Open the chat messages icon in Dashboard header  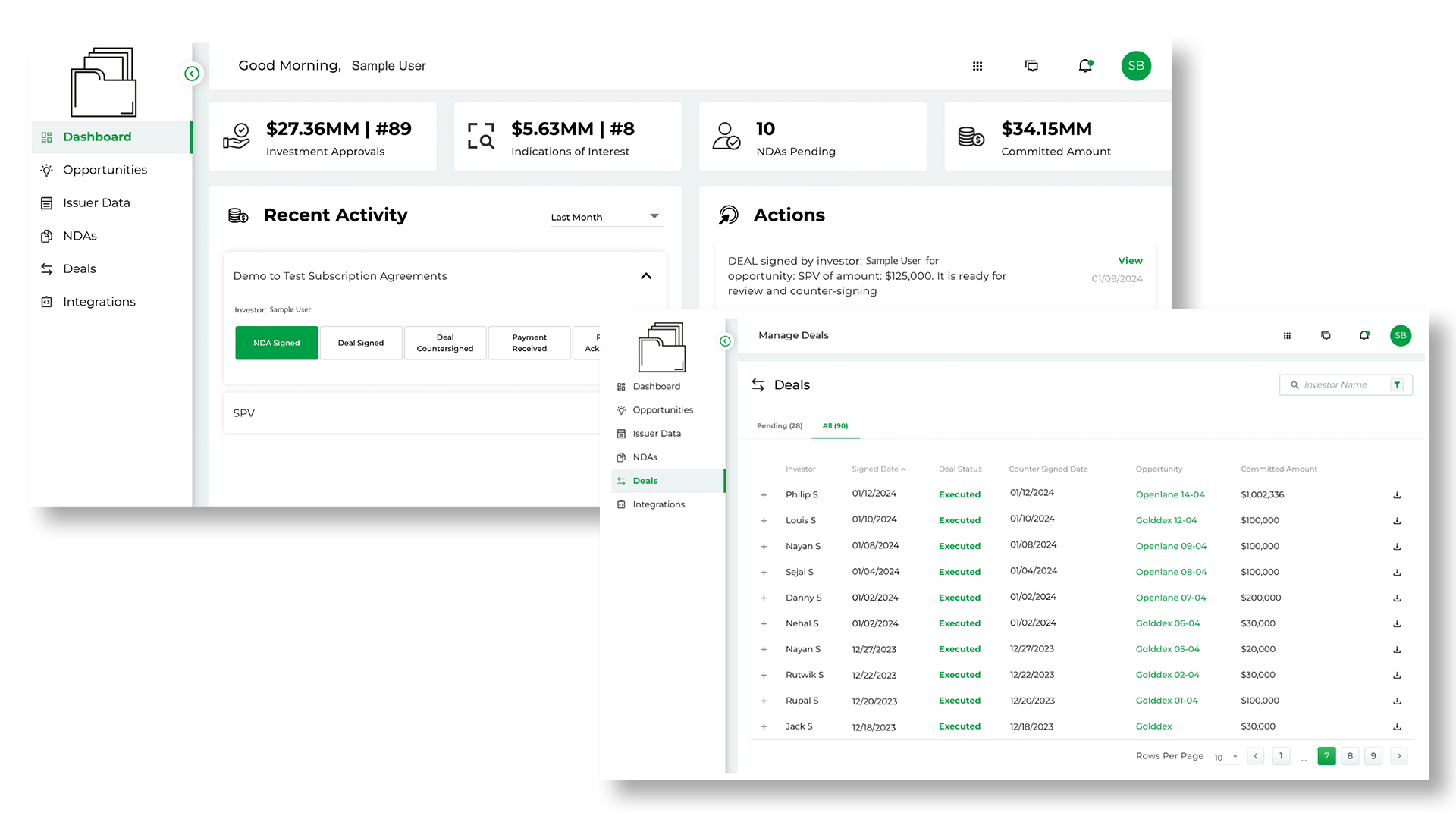point(1031,66)
